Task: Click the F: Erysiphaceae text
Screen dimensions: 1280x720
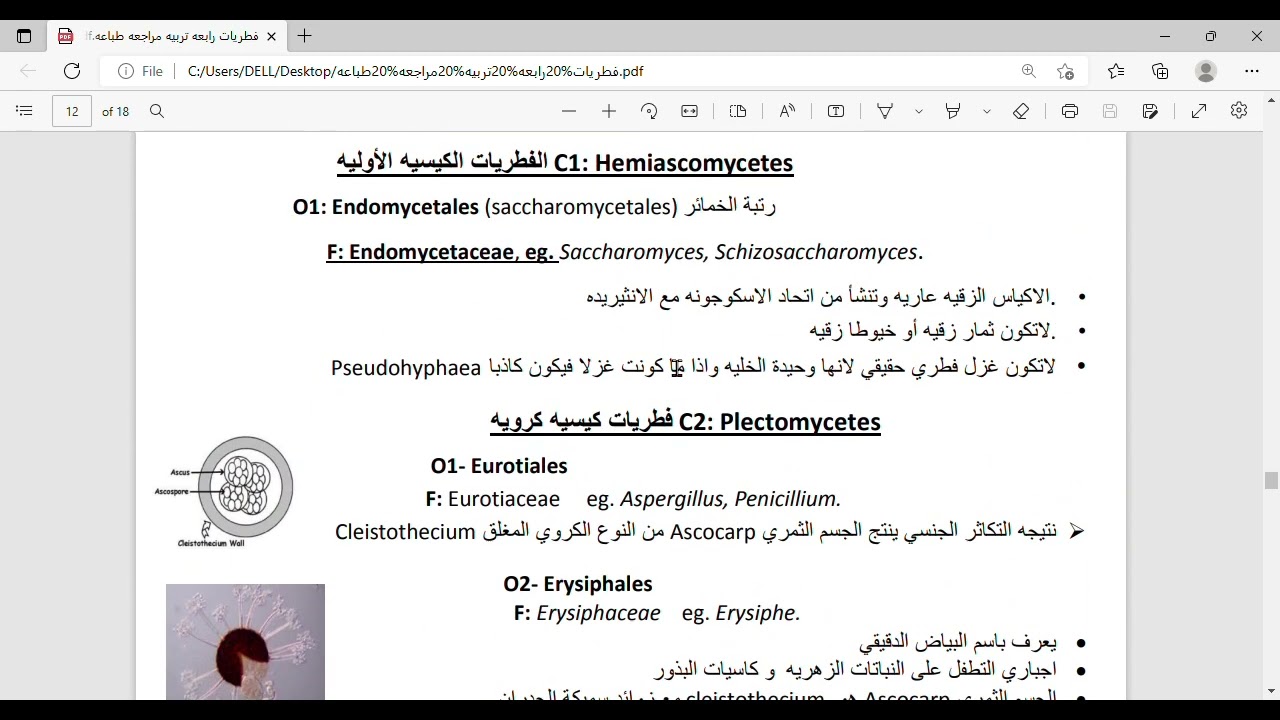Action: tap(587, 613)
